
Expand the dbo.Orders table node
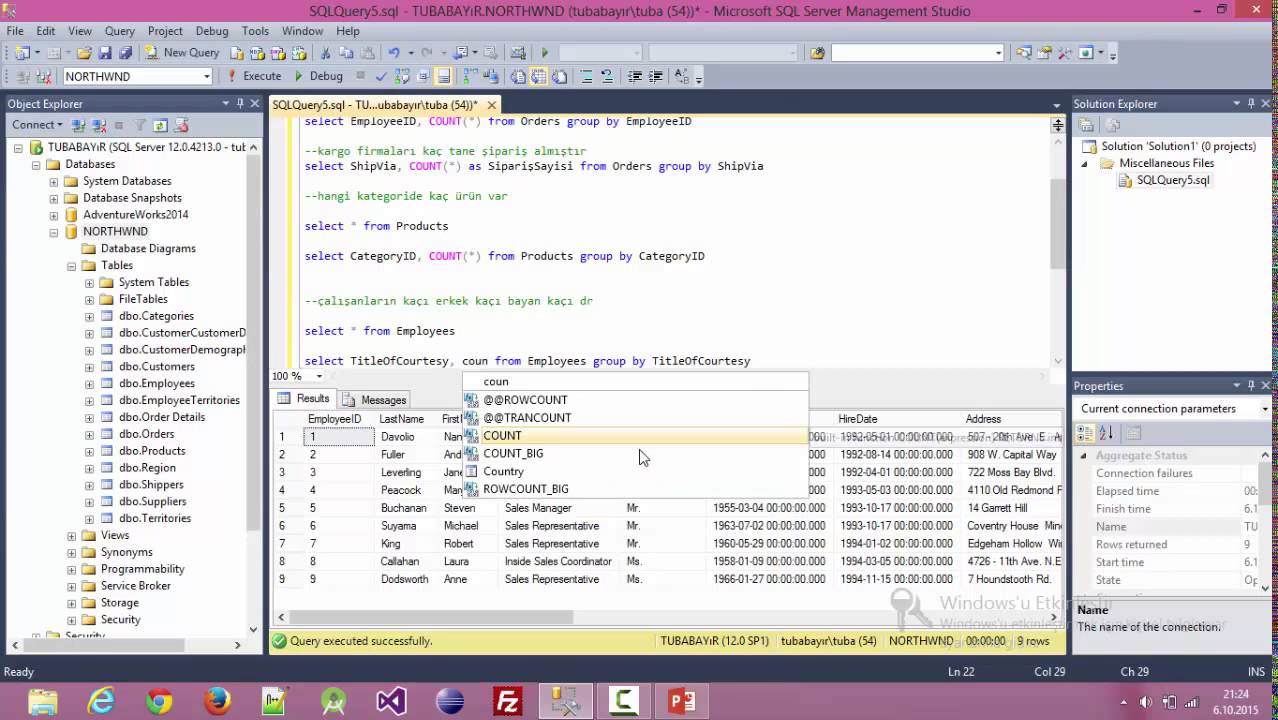[x=90, y=434]
